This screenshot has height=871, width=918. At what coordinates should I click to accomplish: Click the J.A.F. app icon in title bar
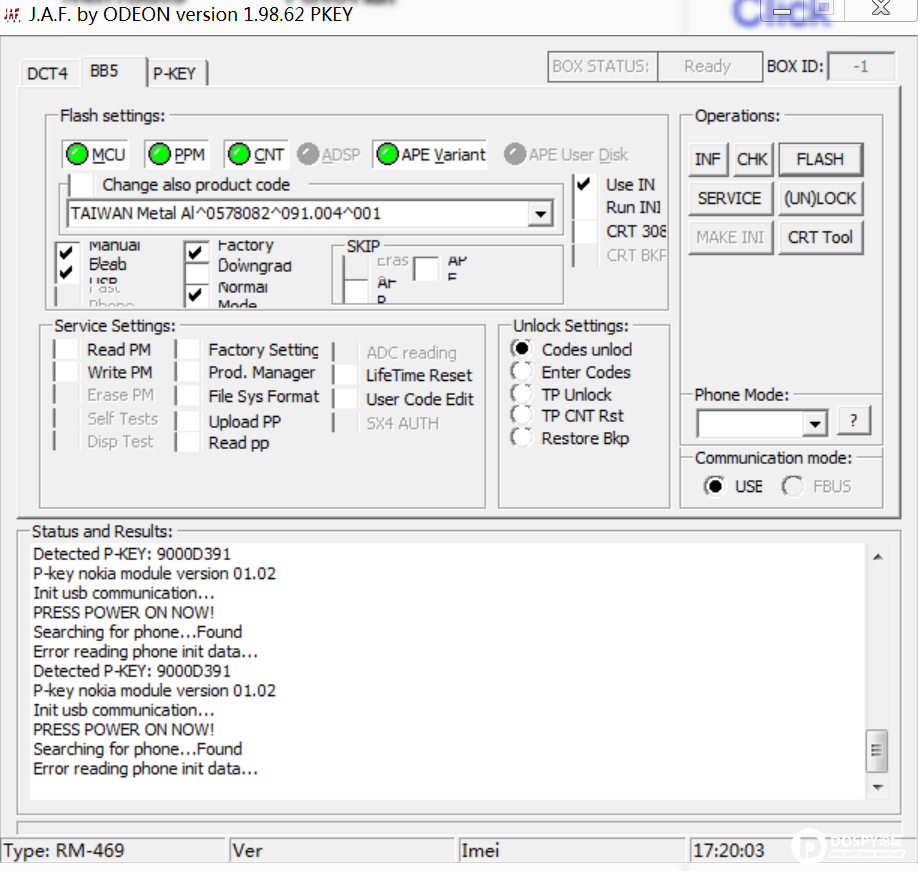12,14
